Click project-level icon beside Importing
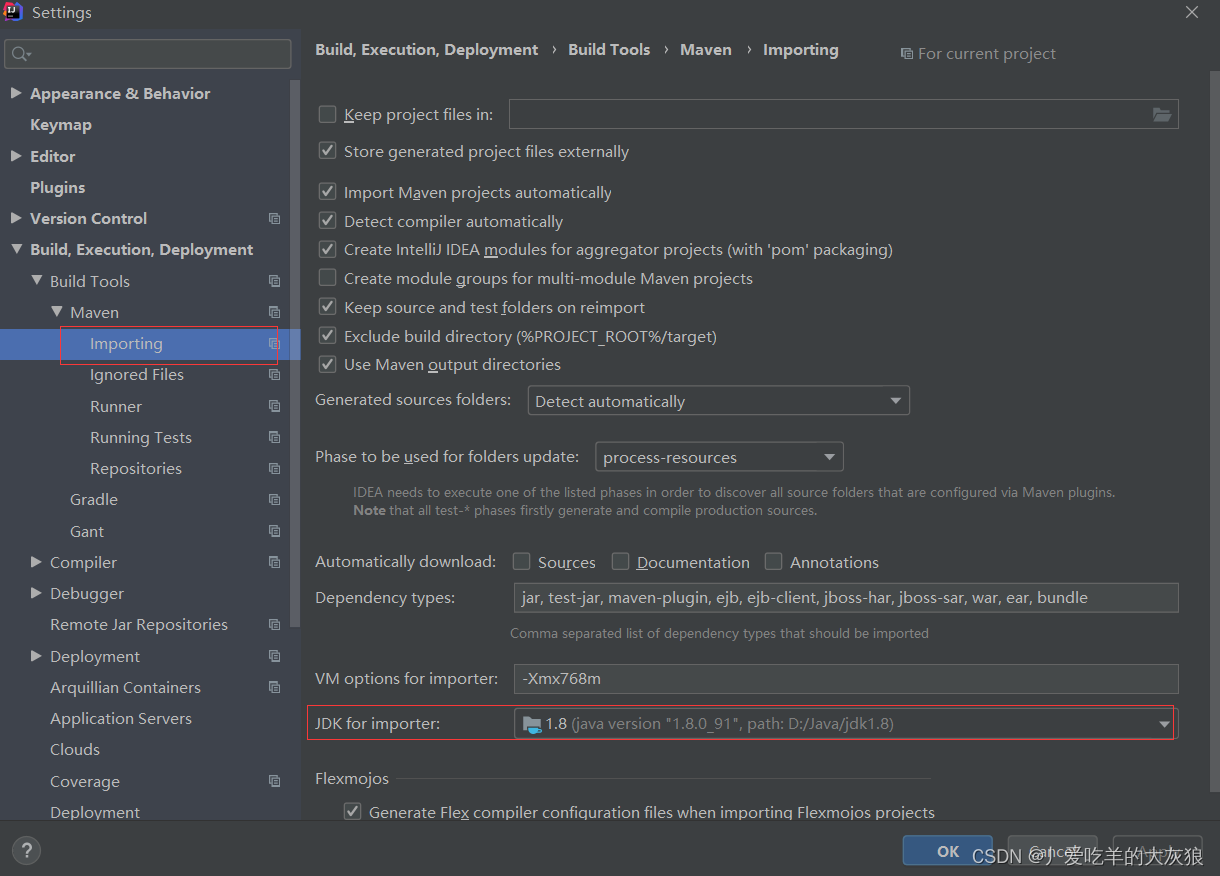Screen dimensions: 1220x876 tap(275, 343)
